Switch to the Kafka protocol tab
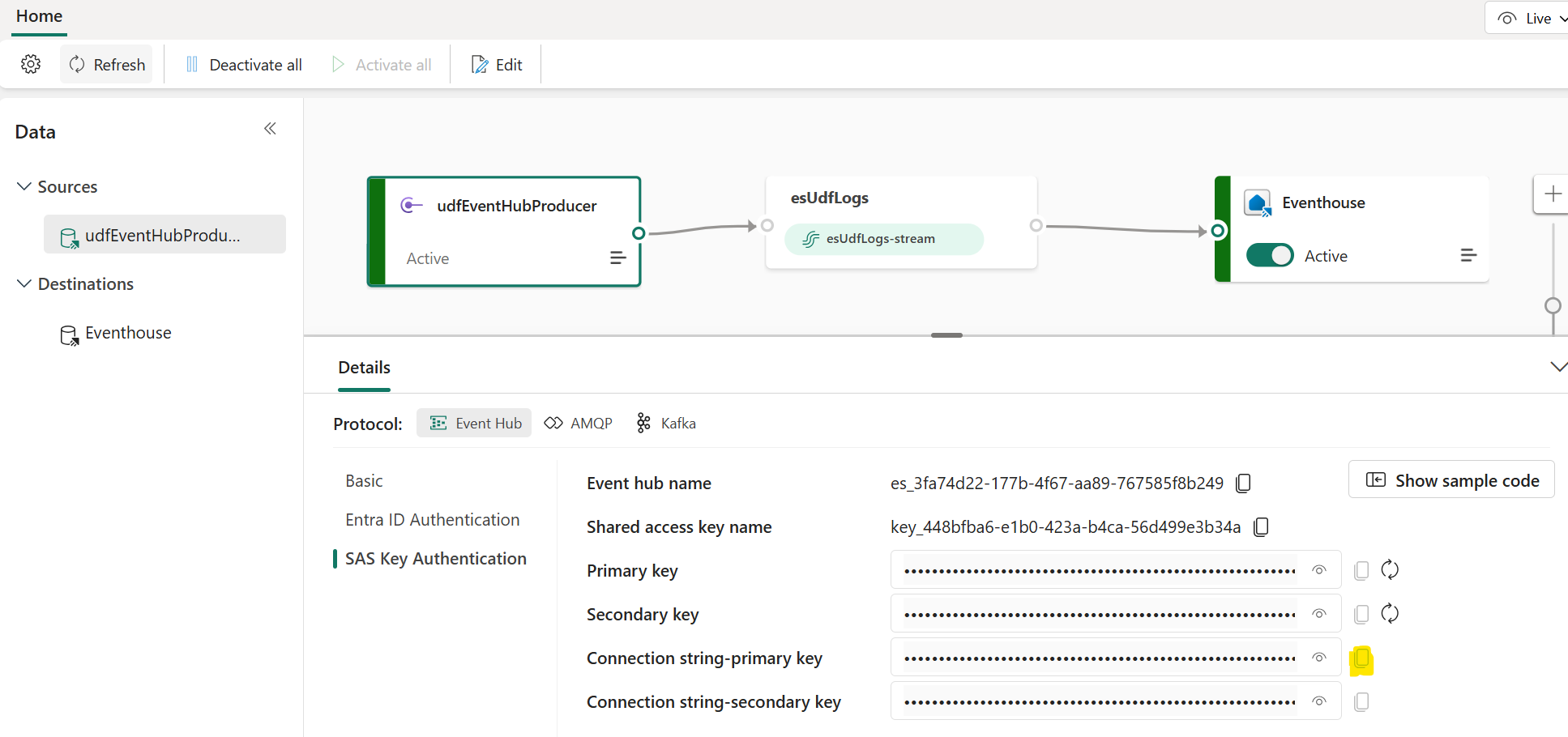Image resolution: width=1568 pixels, height=737 pixels. pyautogui.click(x=666, y=424)
